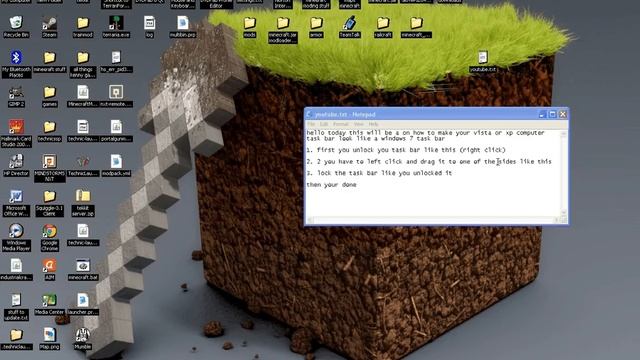
Task: Select the armor folder icon
Action: (x=316, y=27)
